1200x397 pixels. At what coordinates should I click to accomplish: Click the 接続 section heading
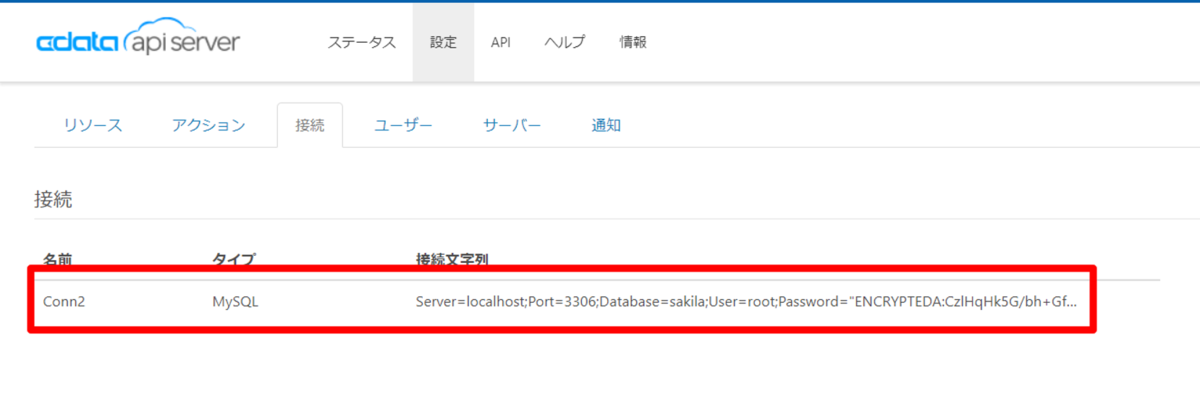[x=53, y=199]
